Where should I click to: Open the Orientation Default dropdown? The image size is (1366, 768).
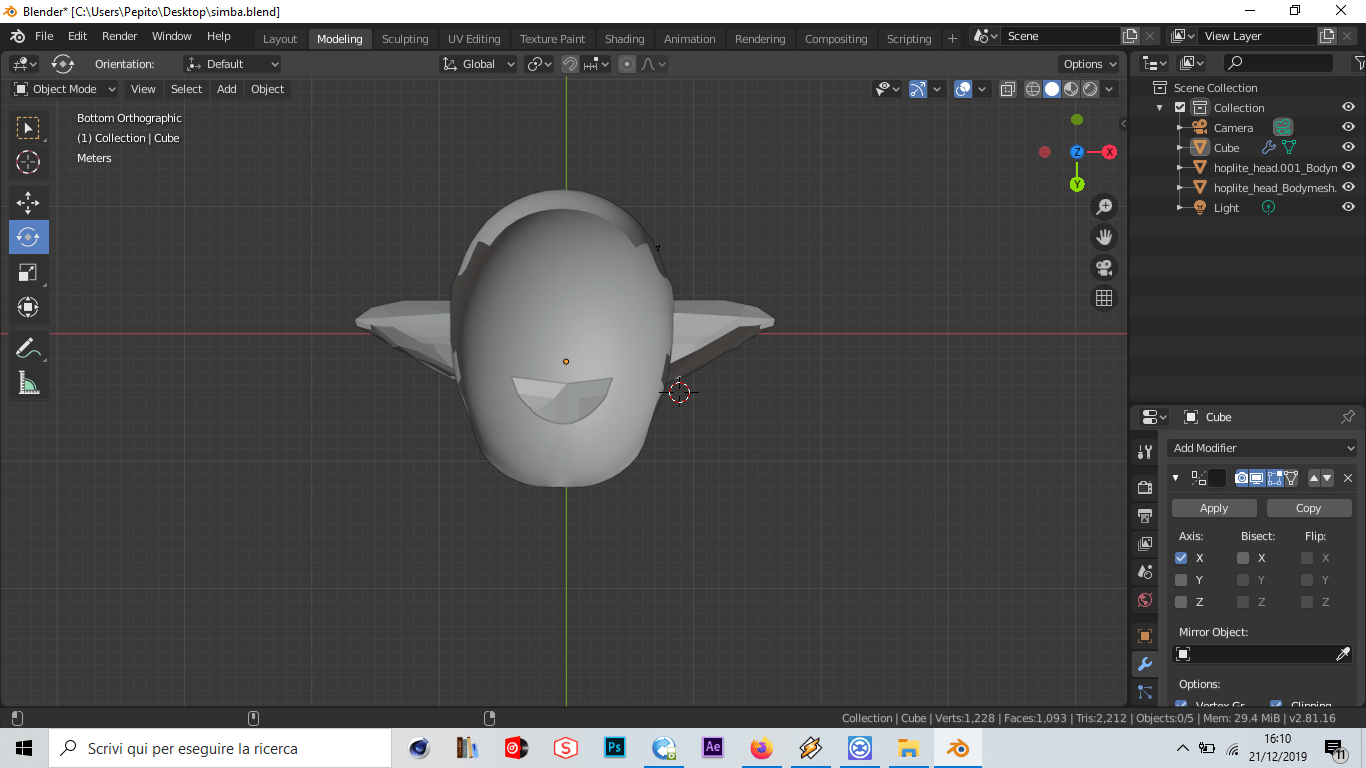click(232, 64)
